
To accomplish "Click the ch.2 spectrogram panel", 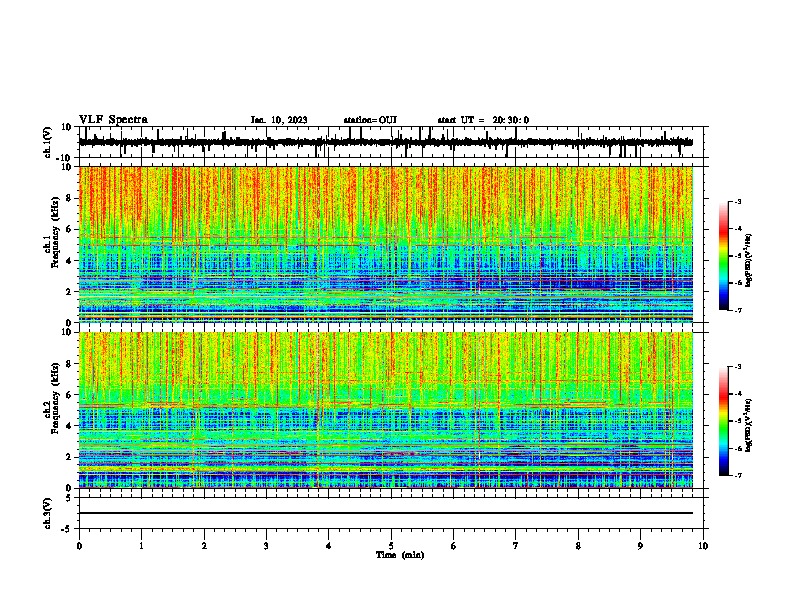I will pos(386,410).
